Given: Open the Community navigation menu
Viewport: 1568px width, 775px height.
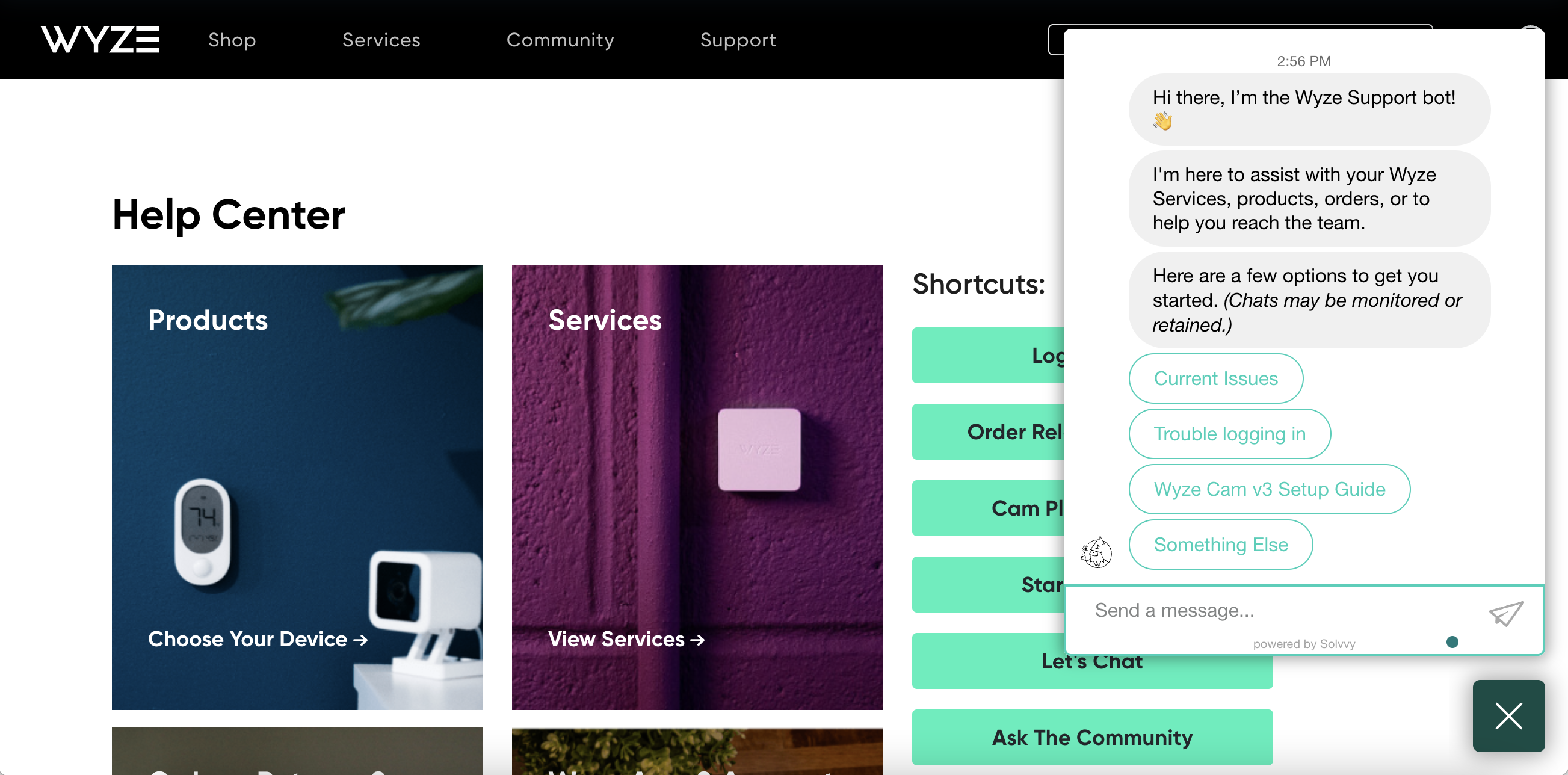Looking at the screenshot, I should coord(561,39).
